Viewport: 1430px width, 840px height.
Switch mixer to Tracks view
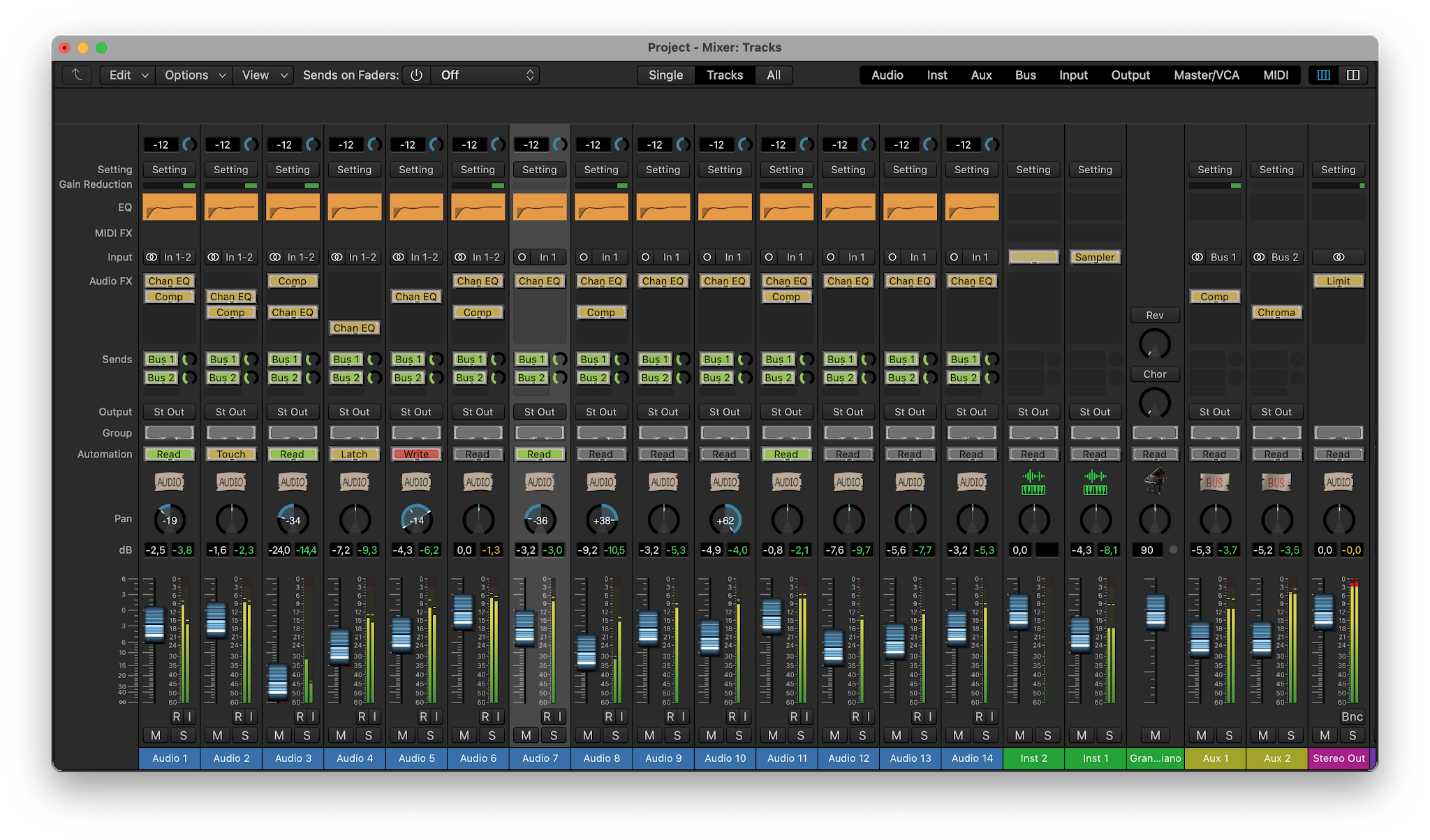coord(725,75)
